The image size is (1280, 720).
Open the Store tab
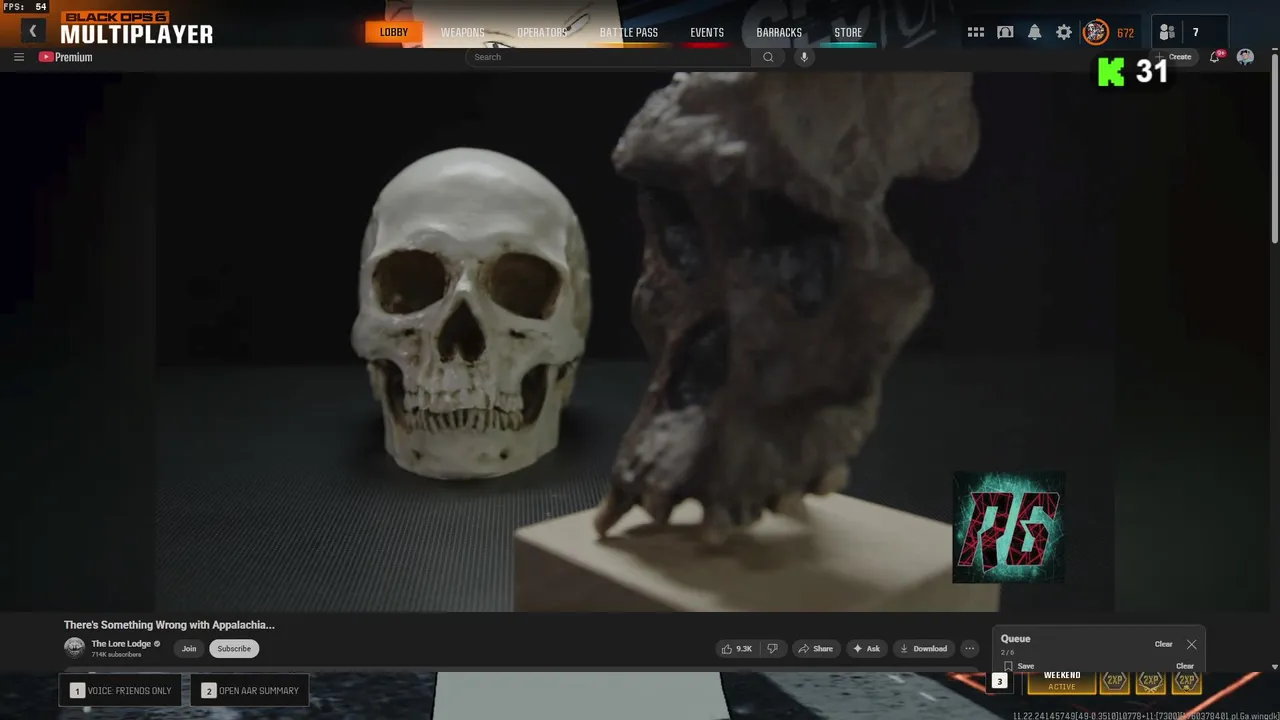[x=848, y=33]
